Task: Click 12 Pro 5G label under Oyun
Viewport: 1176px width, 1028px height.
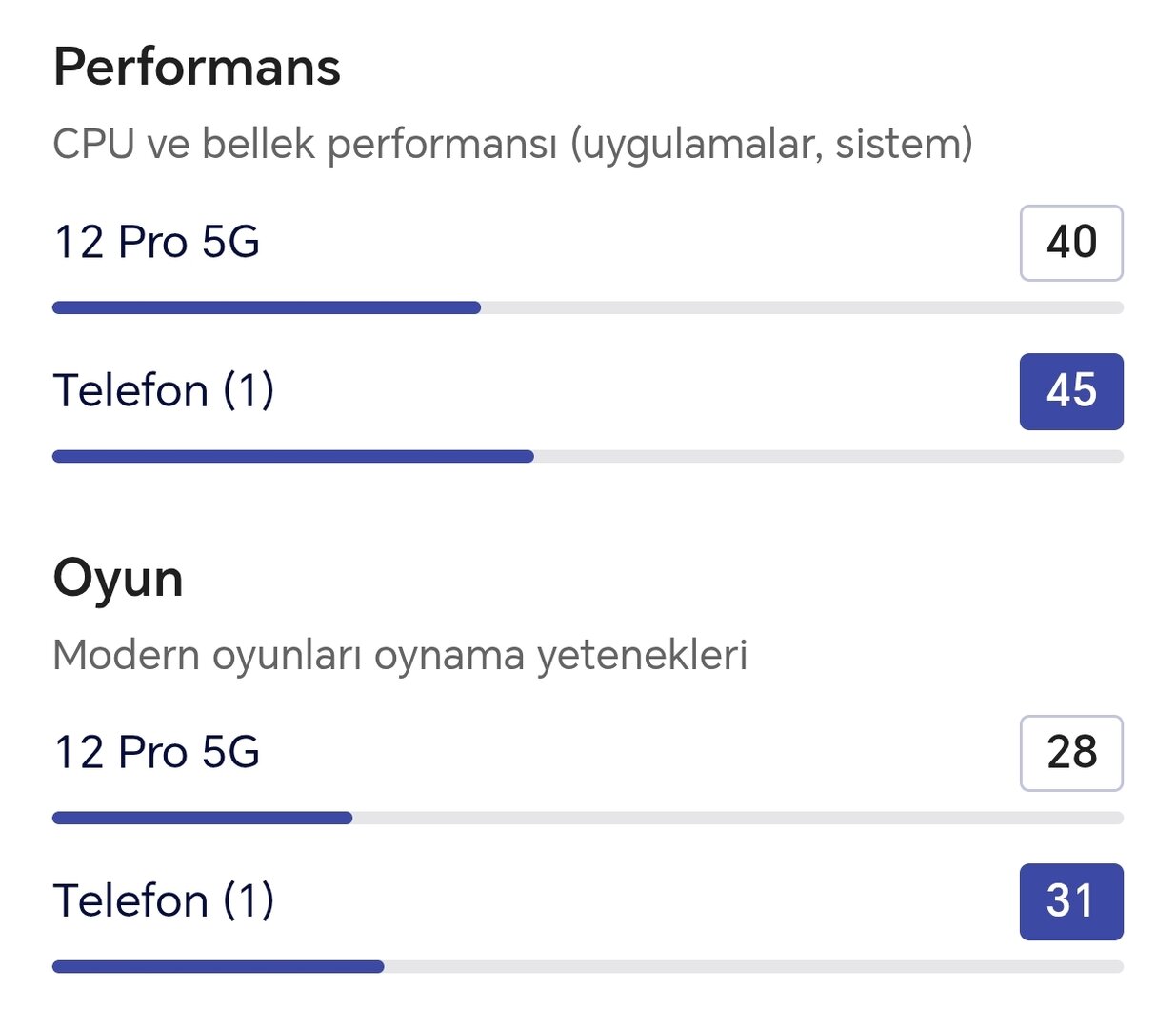Action: point(157,752)
